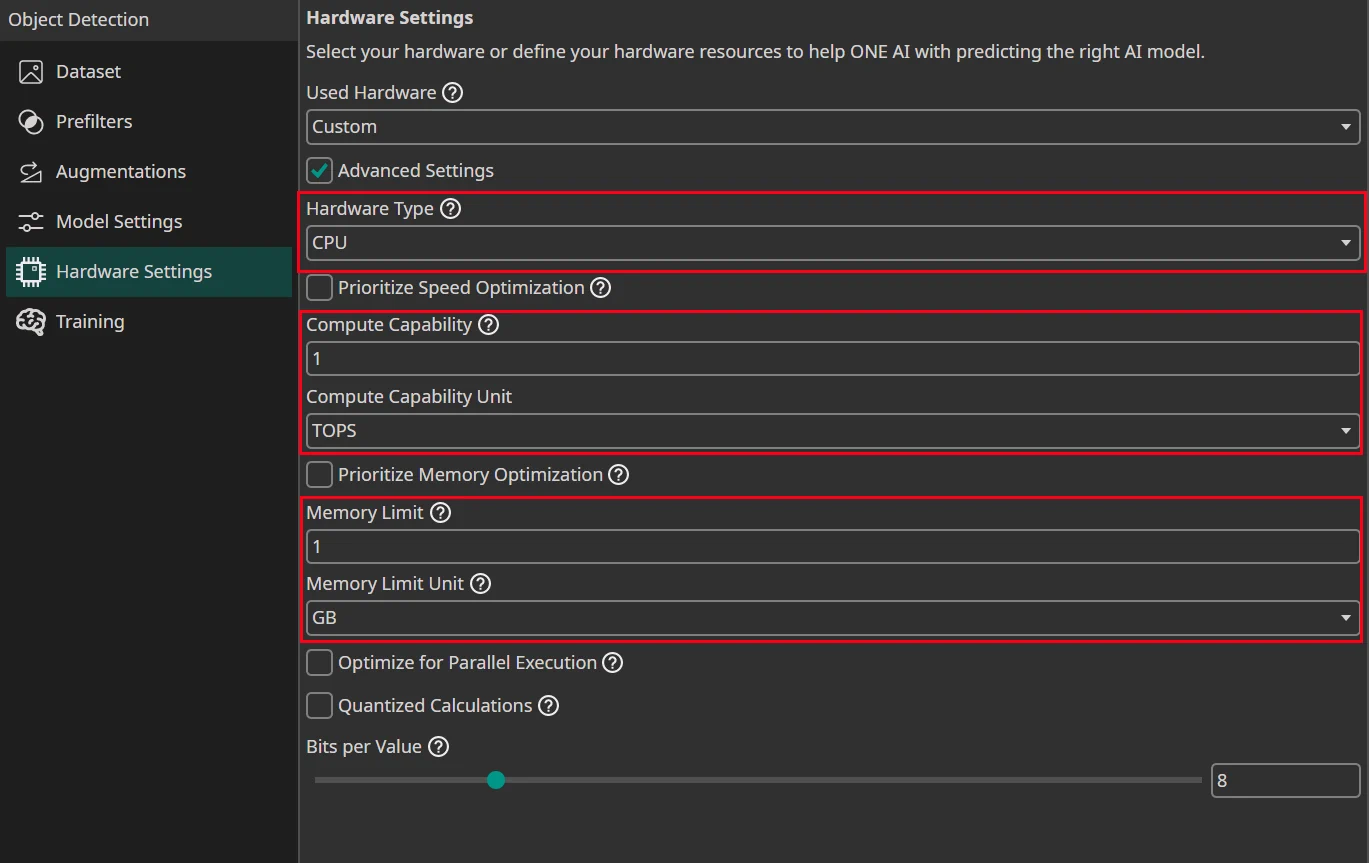This screenshot has height=863, width=1369.
Task: Expand the Hardware Type CPU dropdown
Action: point(832,243)
